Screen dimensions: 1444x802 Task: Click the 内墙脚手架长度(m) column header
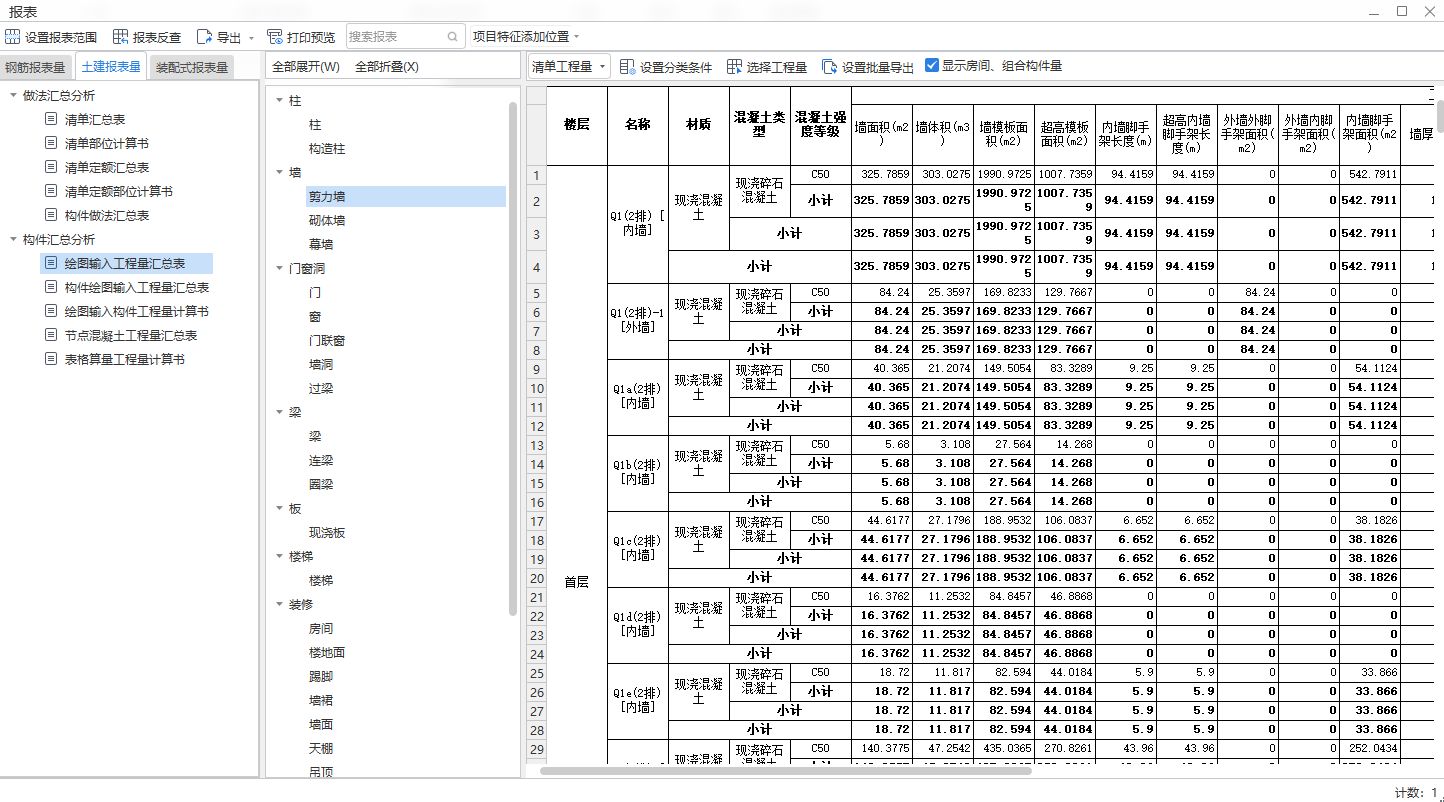[1127, 134]
